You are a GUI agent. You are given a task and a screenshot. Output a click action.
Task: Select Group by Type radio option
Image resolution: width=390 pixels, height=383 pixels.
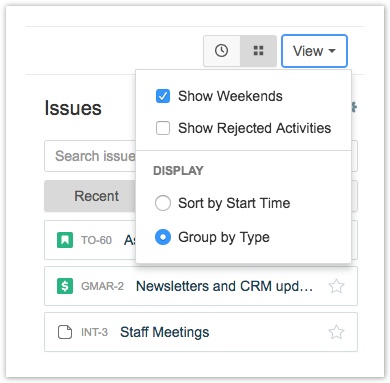[x=163, y=237]
